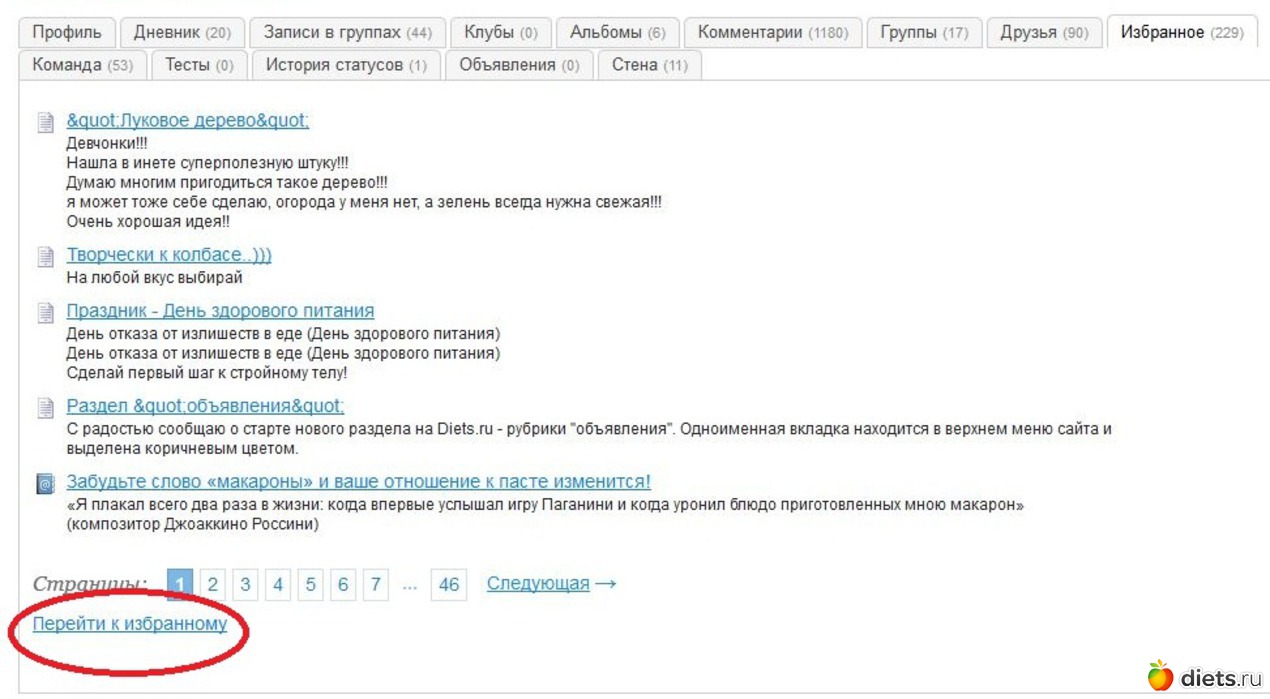1270x699 pixels.
Task: Click the page icon next to "Праздник - День здорового питания"
Action: click(45, 313)
